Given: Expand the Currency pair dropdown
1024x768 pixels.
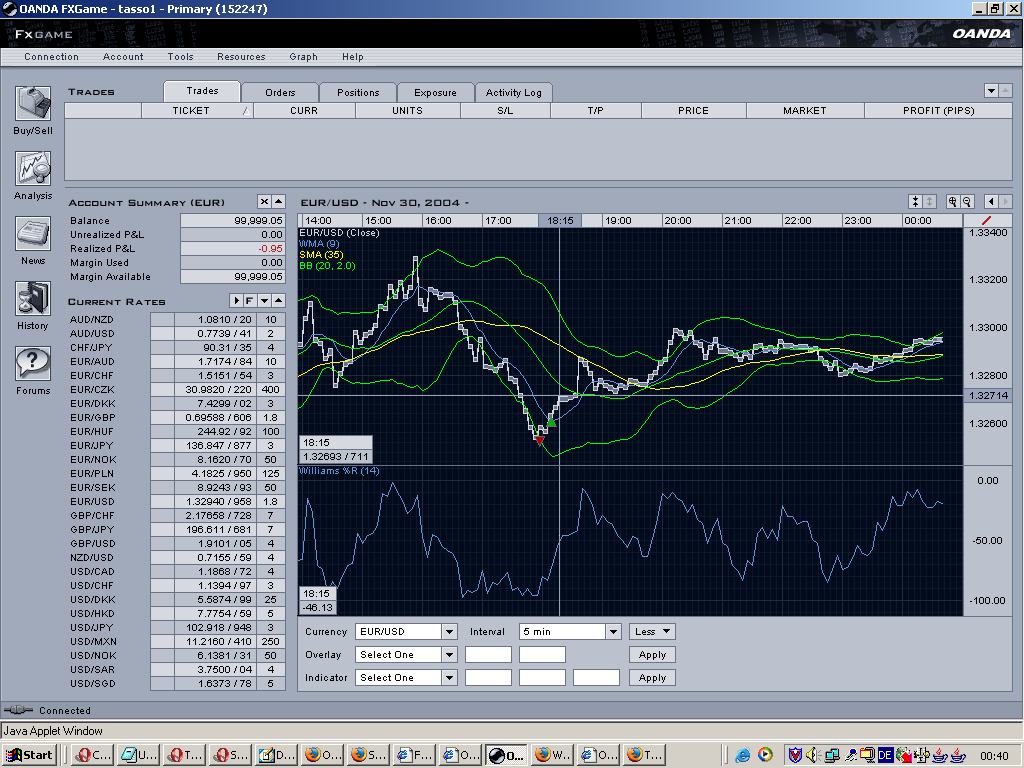Looking at the screenshot, I should point(449,632).
